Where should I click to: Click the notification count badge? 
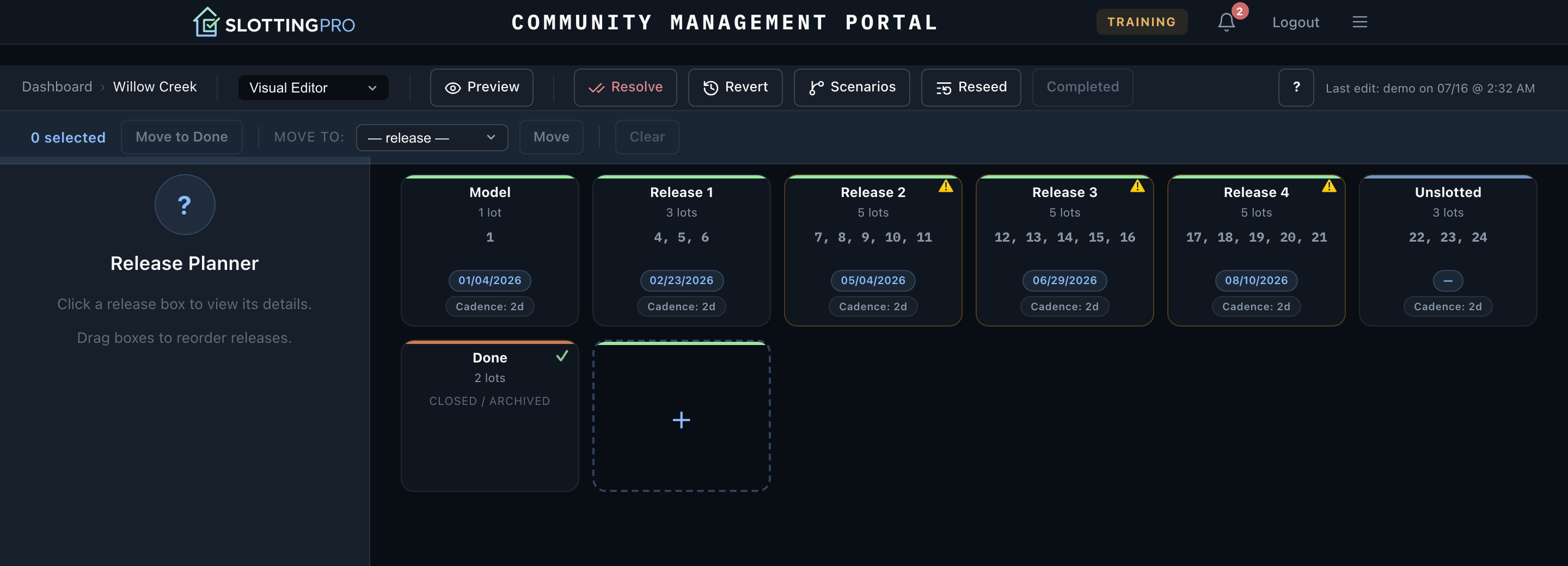(1239, 11)
